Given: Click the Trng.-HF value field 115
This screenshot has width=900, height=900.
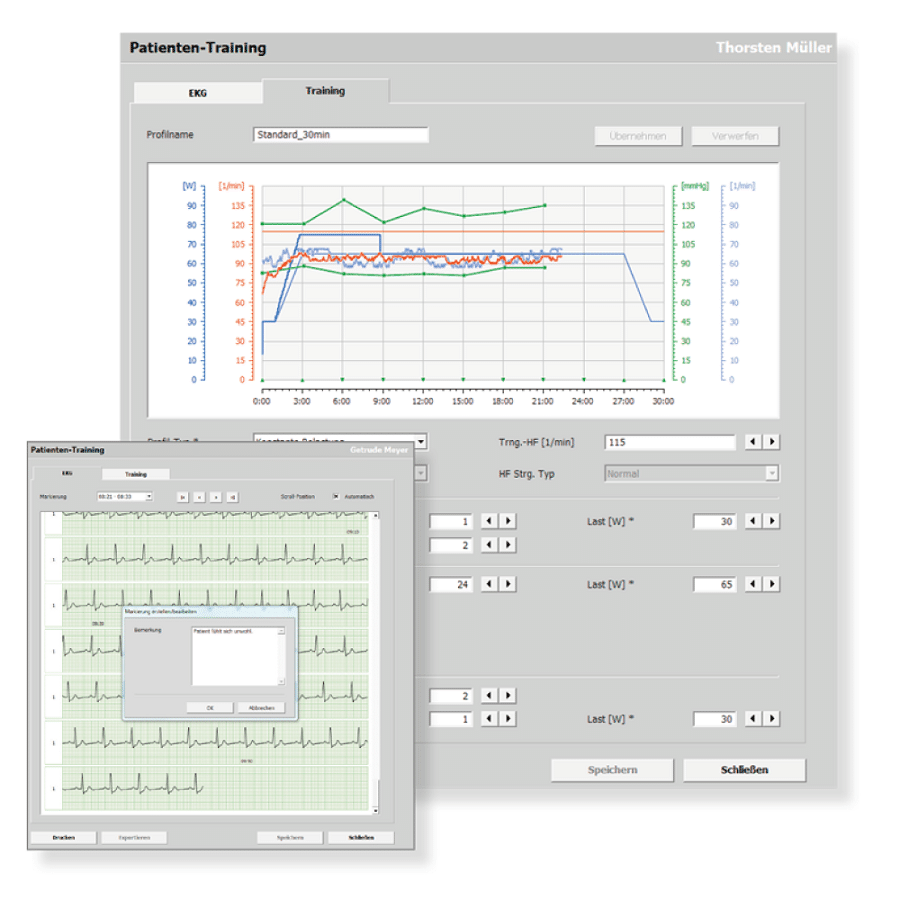Looking at the screenshot, I should [670, 442].
